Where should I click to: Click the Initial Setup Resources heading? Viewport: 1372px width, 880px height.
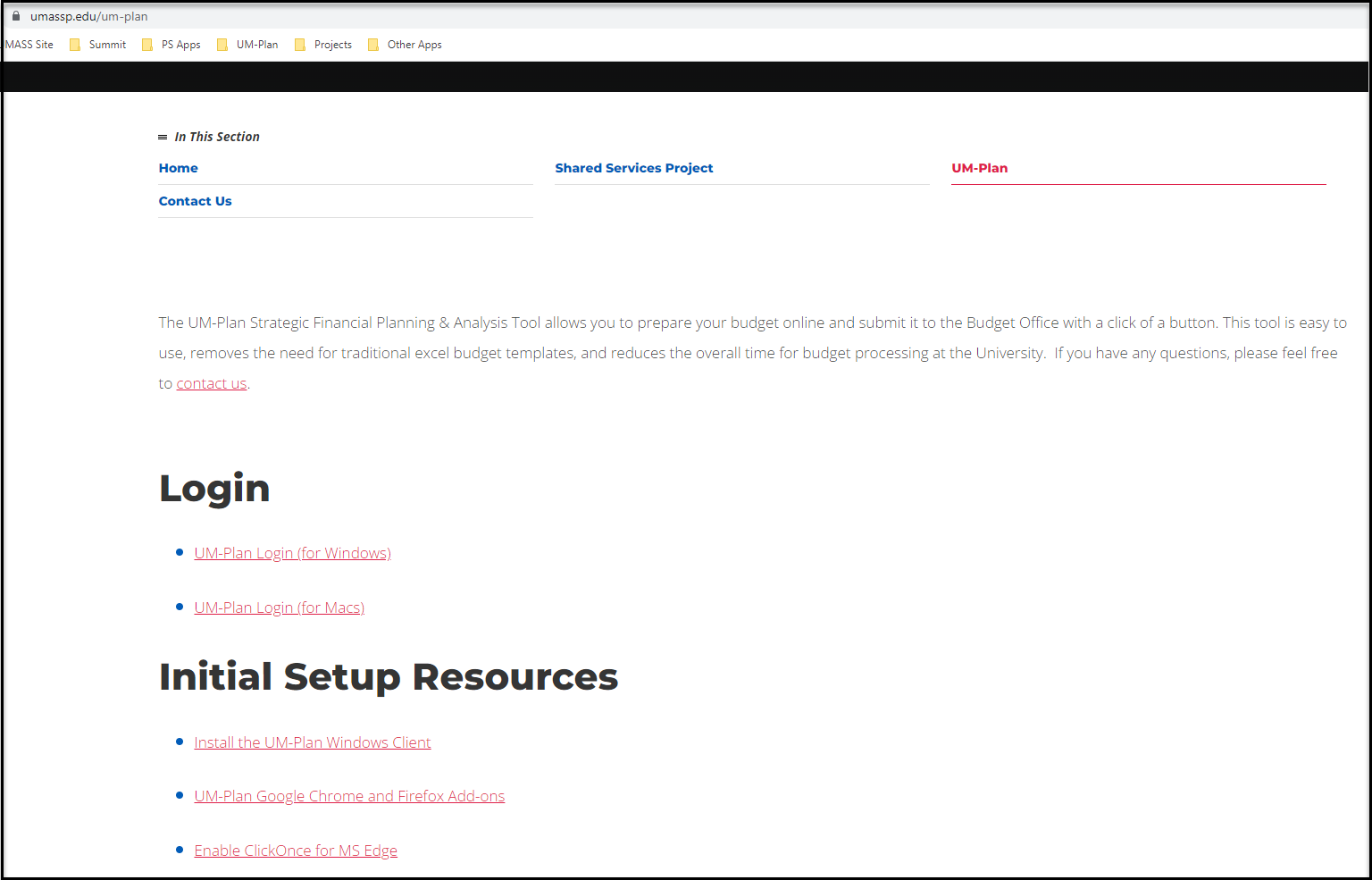tap(389, 677)
